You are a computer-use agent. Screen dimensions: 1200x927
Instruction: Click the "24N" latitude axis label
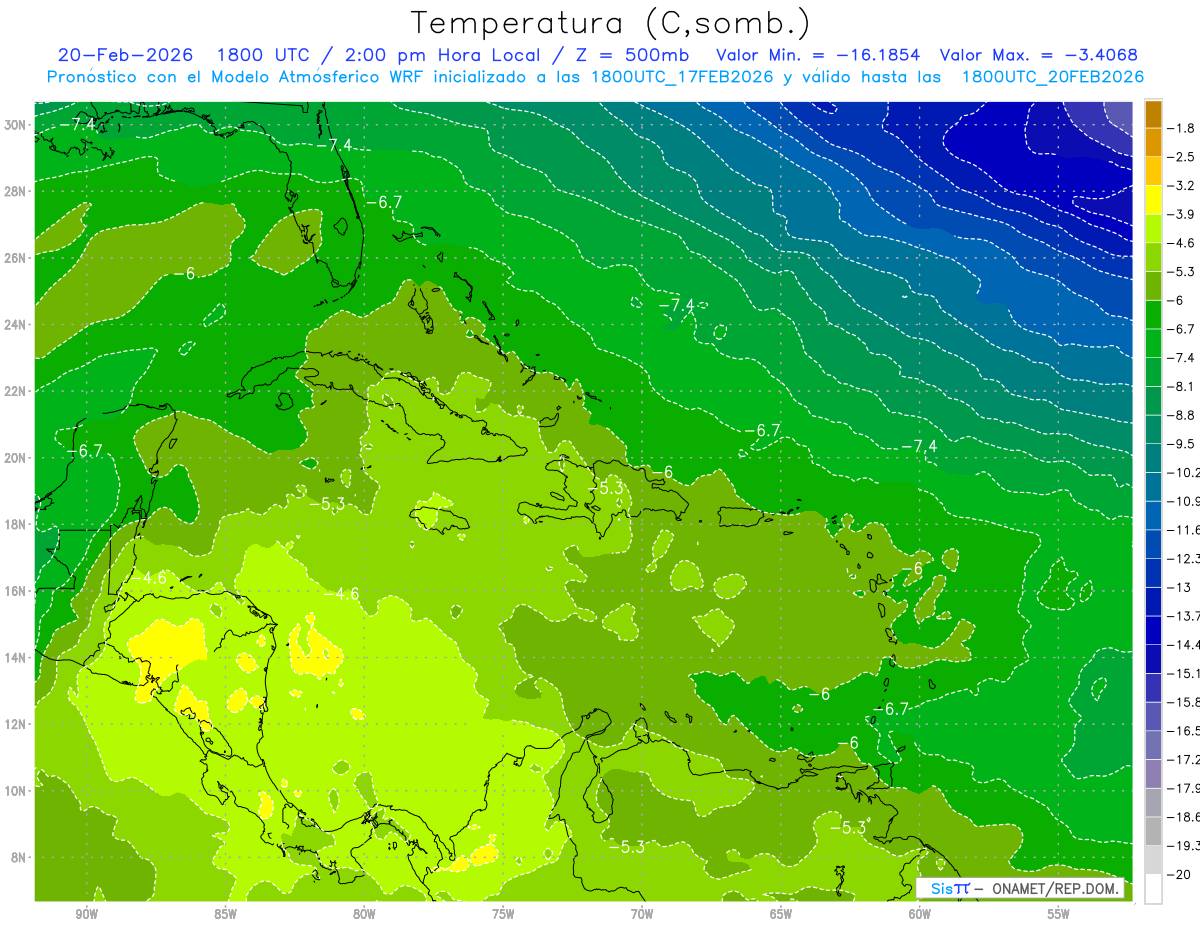[15, 324]
